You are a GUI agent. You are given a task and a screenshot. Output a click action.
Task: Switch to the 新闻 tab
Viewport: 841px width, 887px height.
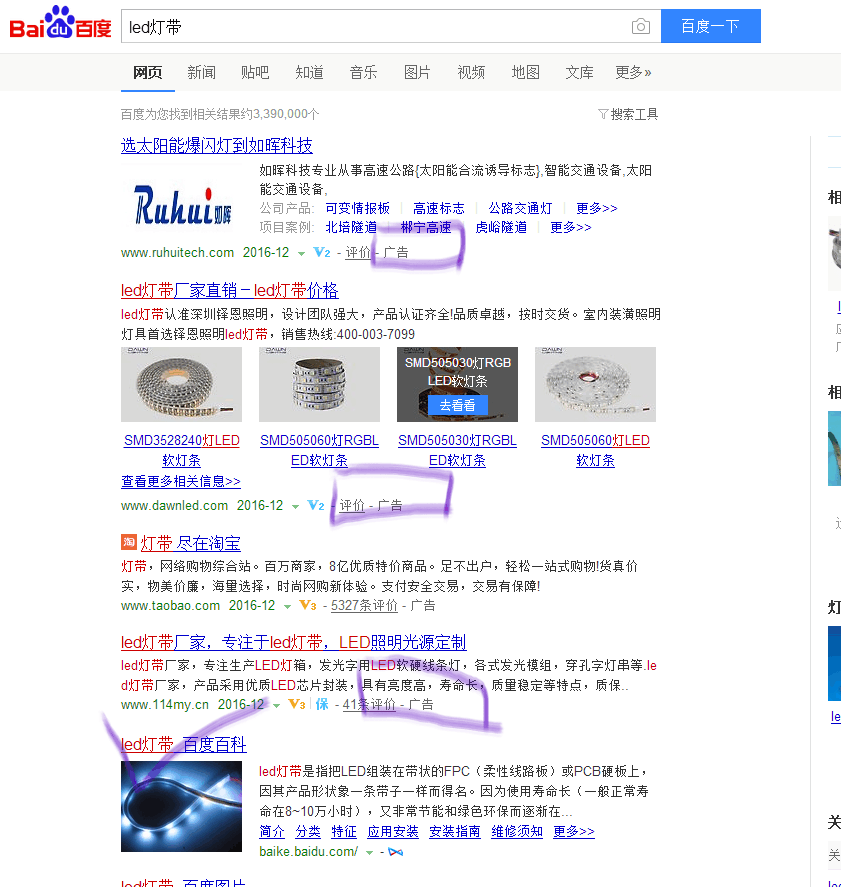tap(202, 72)
